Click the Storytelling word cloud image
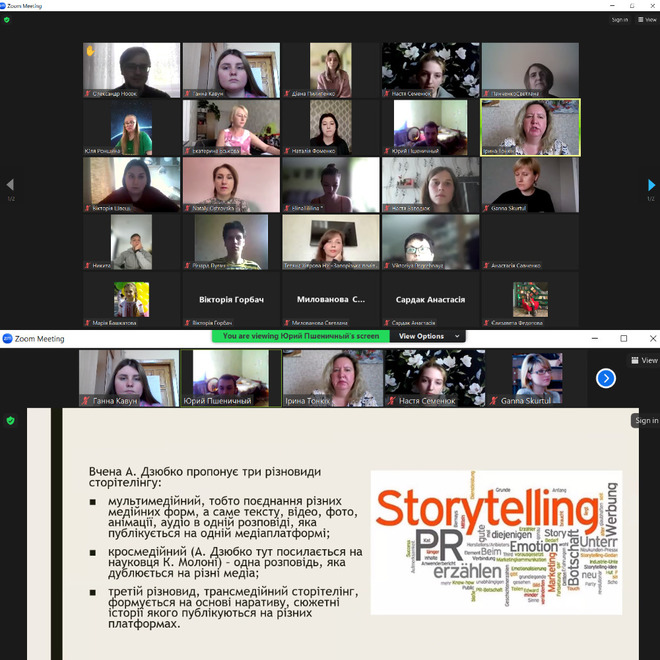 coord(496,541)
